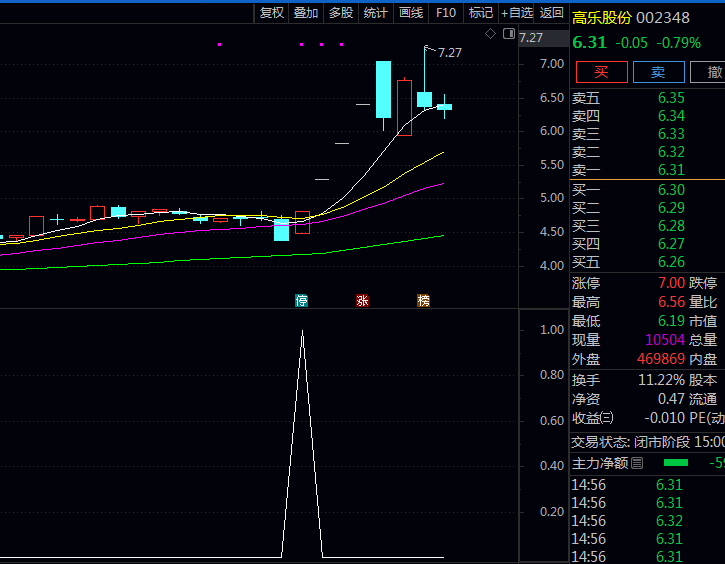The image size is (725, 564).
Task: Click the 复权 toolbar button
Action: (271, 13)
